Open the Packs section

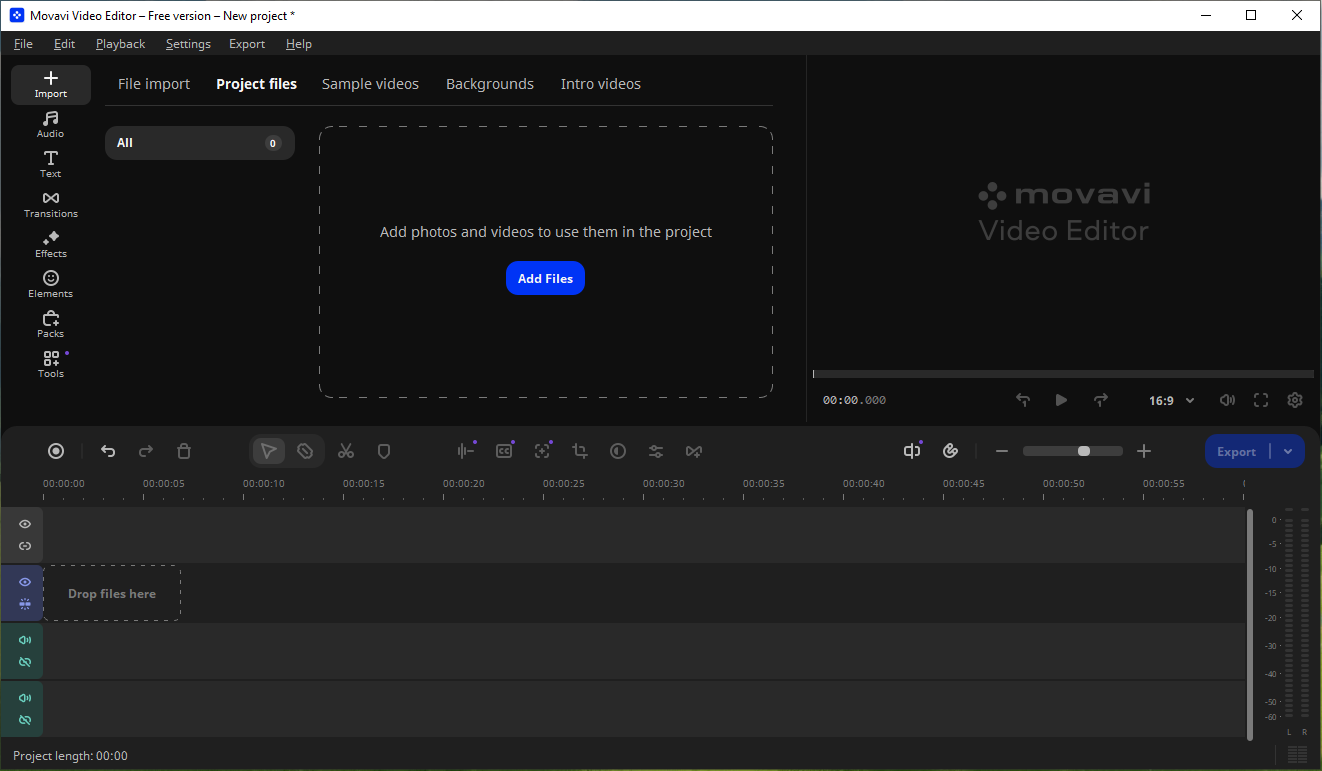[x=51, y=325]
